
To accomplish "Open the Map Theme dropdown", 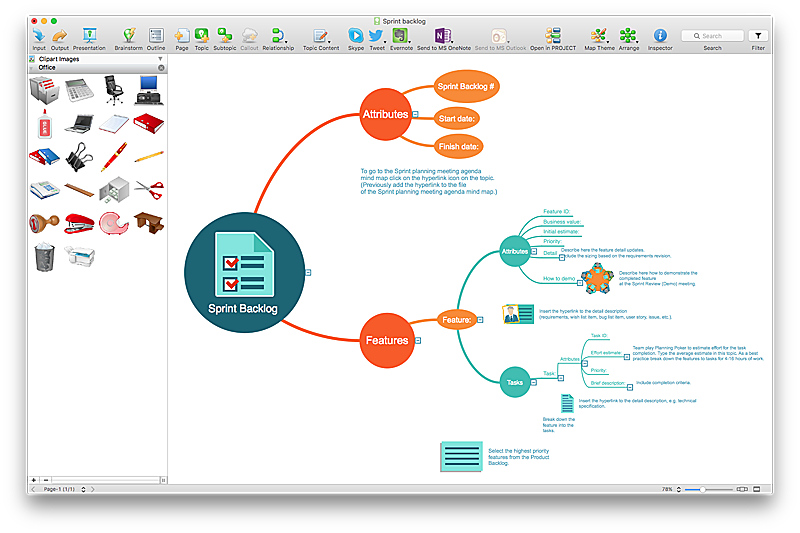I will click(x=599, y=36).
